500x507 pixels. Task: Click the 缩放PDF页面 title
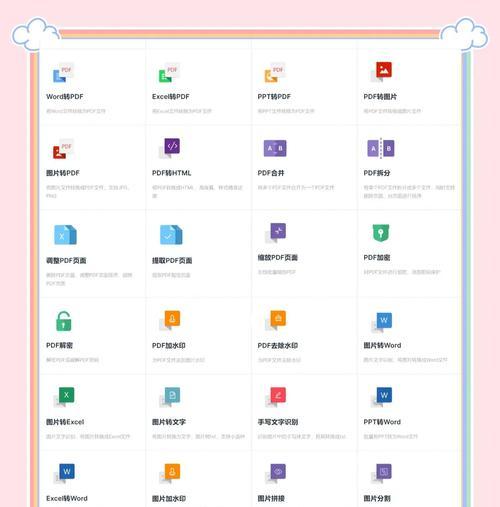click(x=278, y=258)
